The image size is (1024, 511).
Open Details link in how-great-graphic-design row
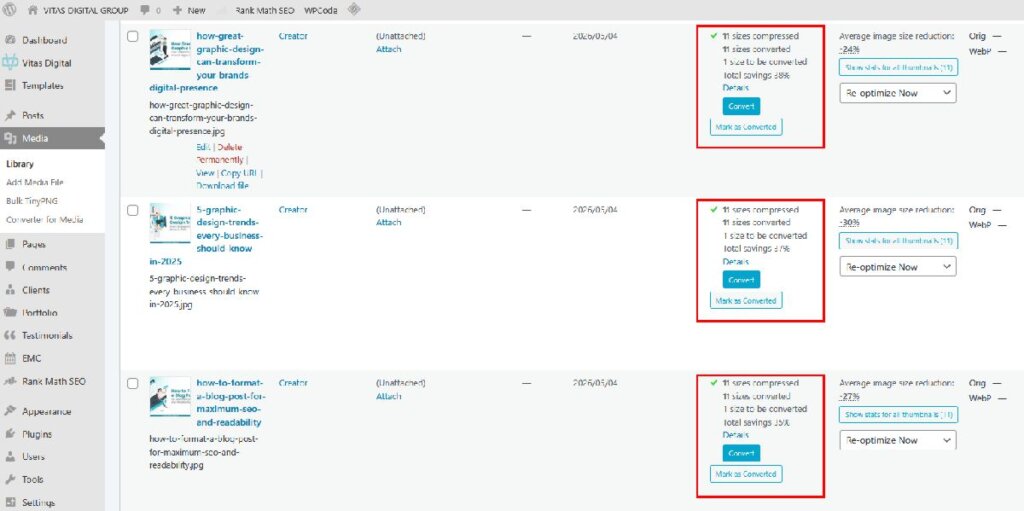click(x=735, y=88)
